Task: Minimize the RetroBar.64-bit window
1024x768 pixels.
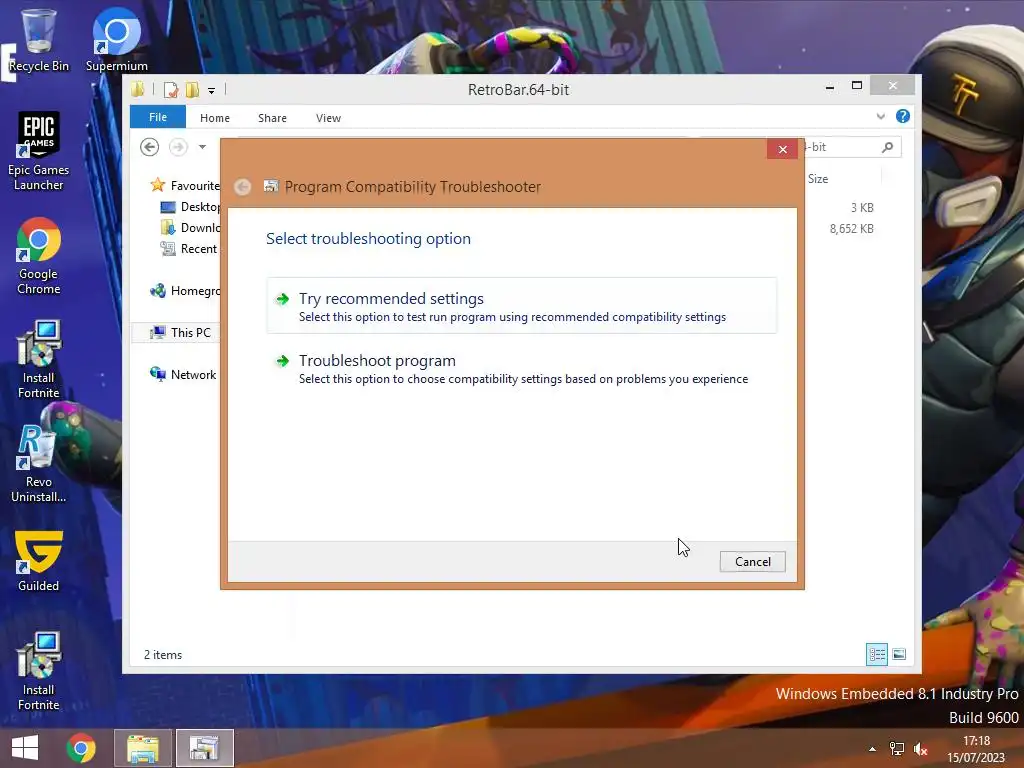Action: pyautogui.click(x=829, y=87)
